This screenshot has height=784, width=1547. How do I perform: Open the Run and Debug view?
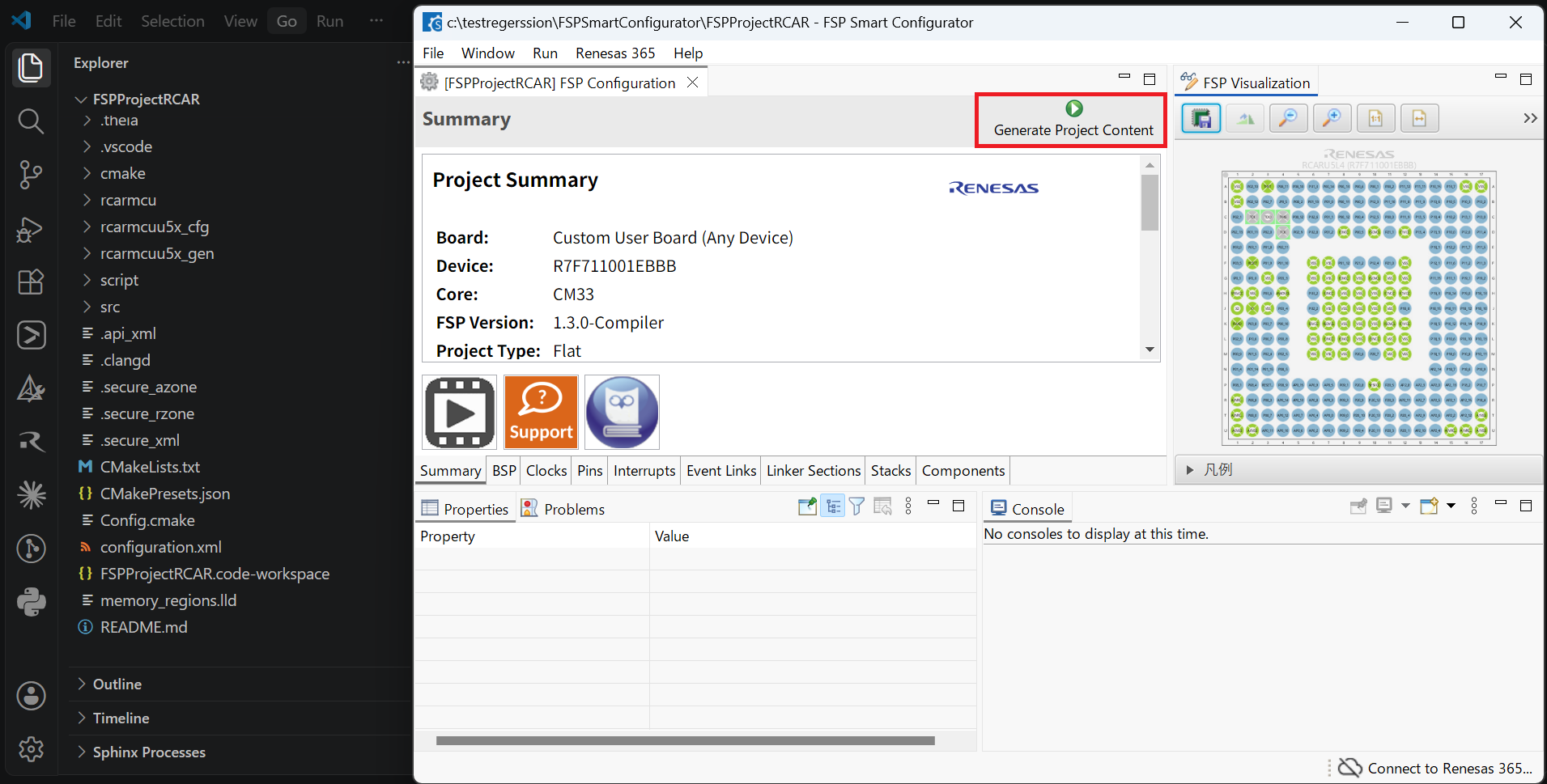[x=31, y=229]
